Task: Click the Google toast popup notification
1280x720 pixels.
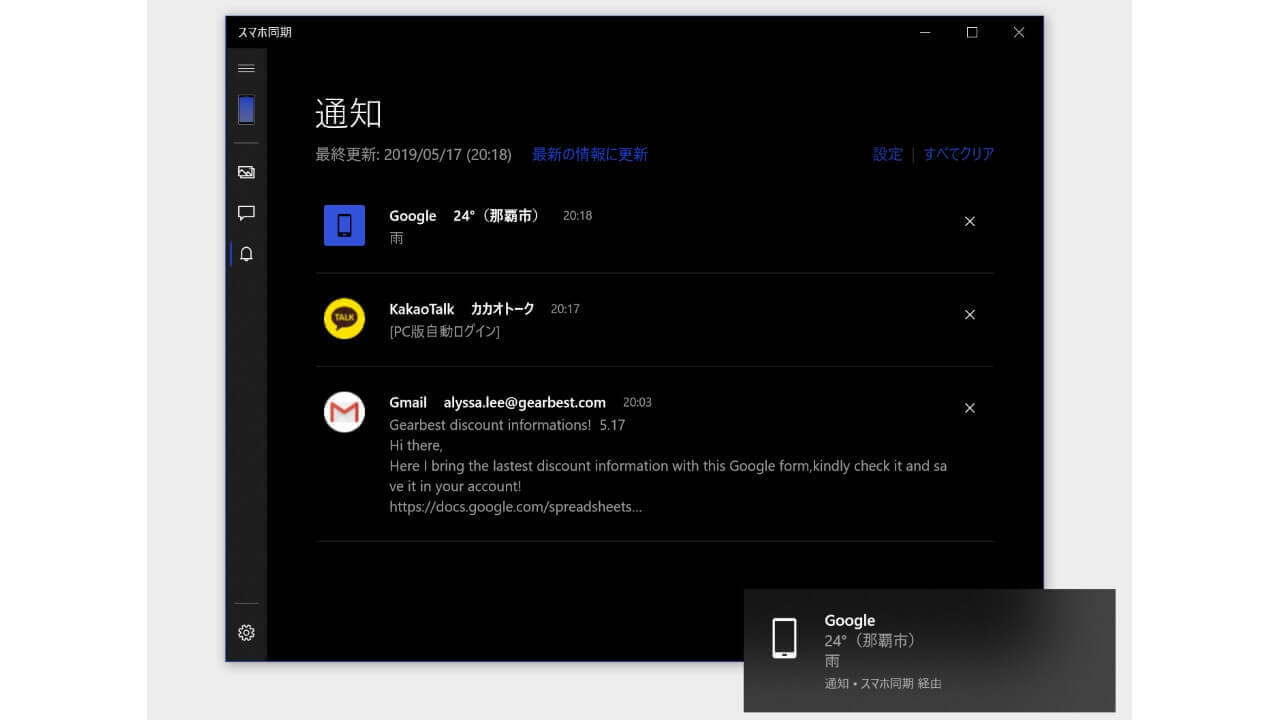Action: (x=928, y=650)
